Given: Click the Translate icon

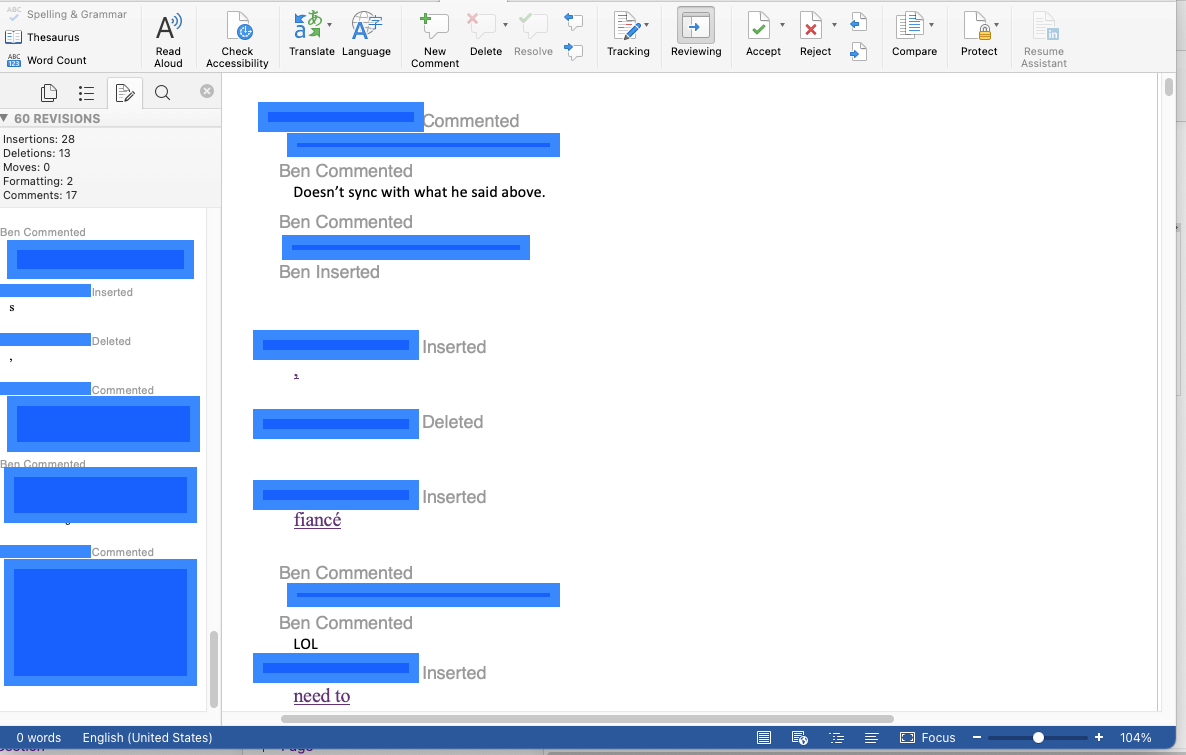Looking at the screenshot, I should (307, 25).
